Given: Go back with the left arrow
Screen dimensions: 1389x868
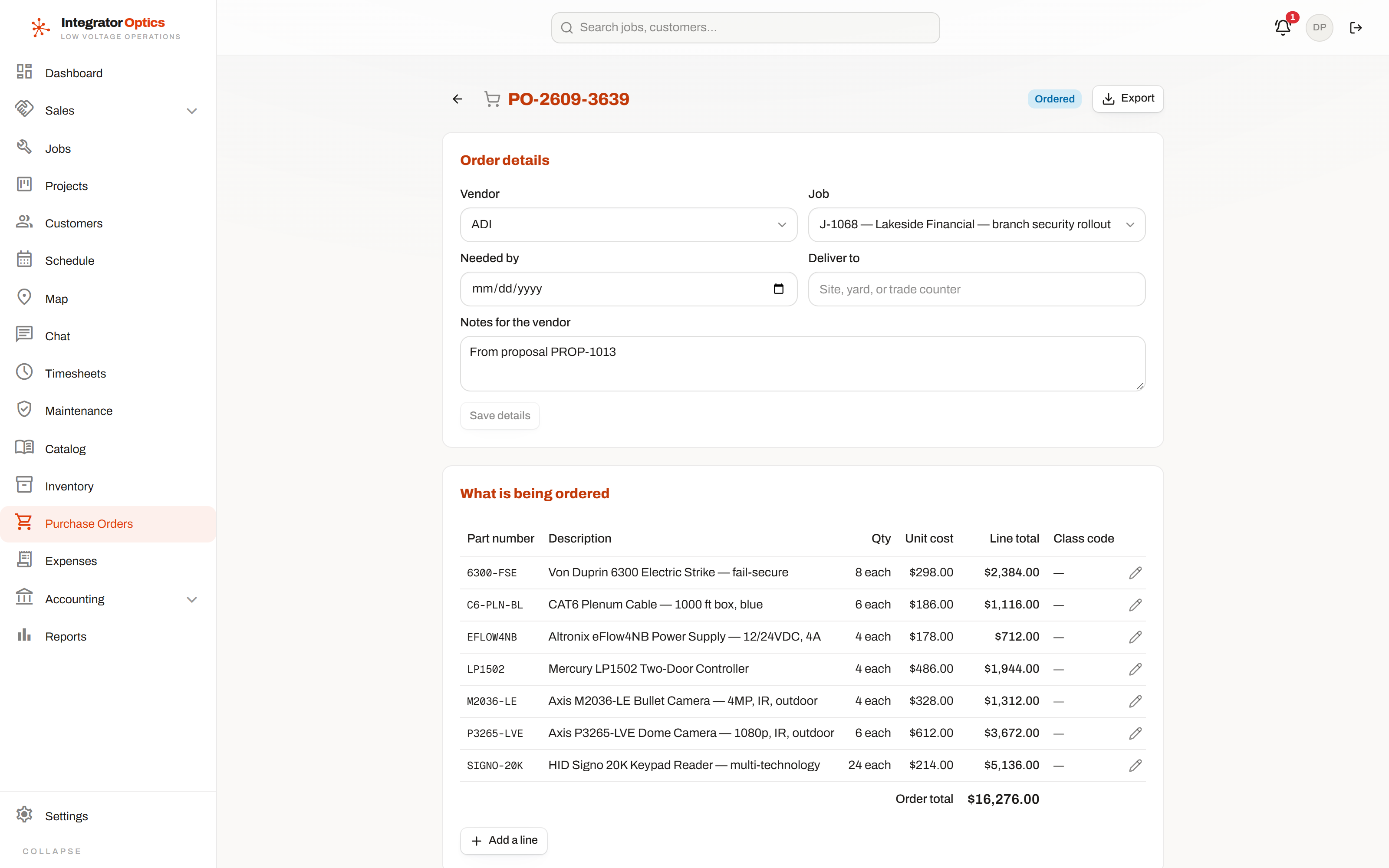Looking at the screenshot, I should [x=458, y=99].
